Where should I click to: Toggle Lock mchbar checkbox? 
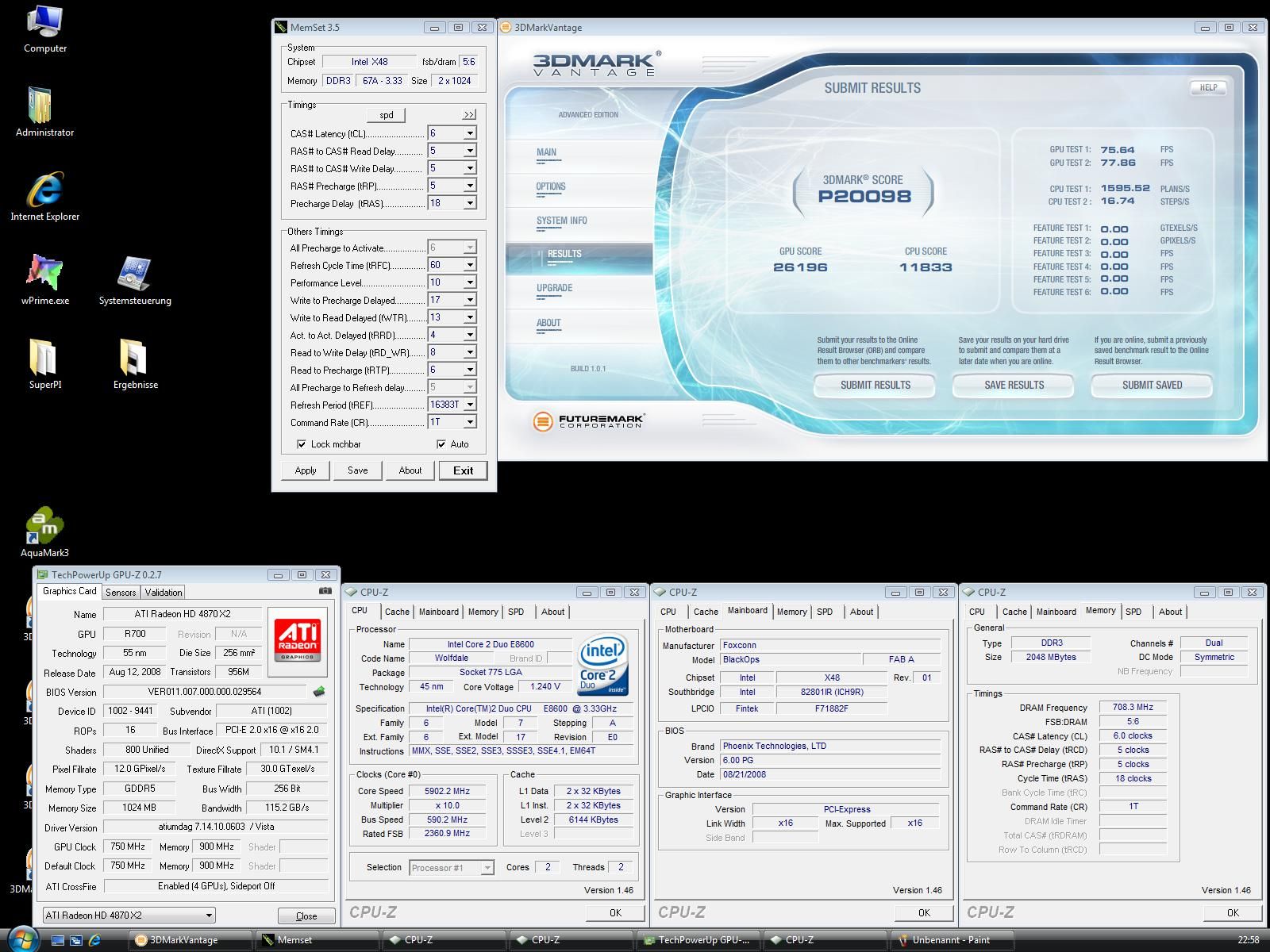coord(302,444)
